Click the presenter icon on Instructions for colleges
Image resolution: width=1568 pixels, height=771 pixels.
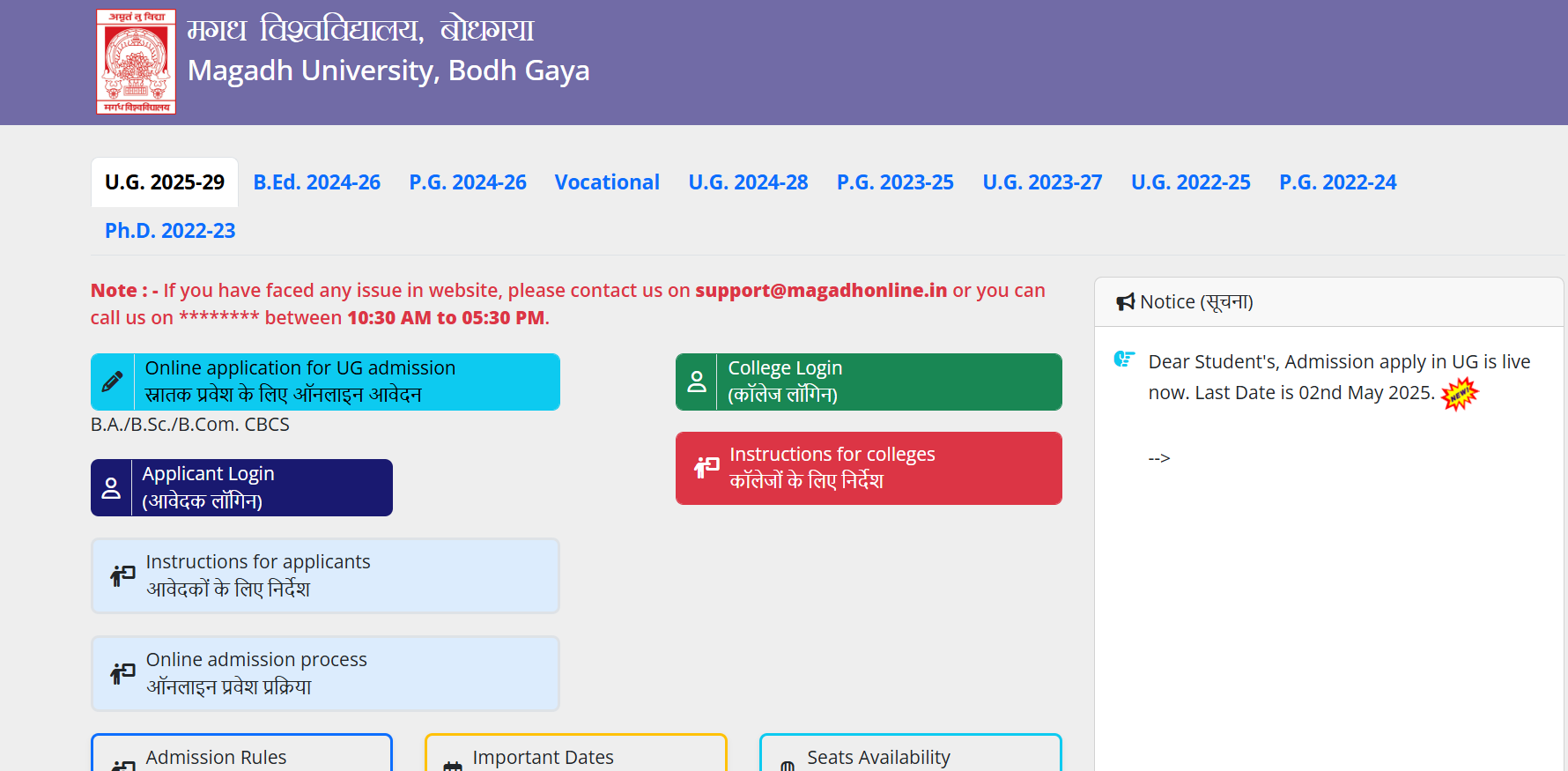tap(706, 467)
